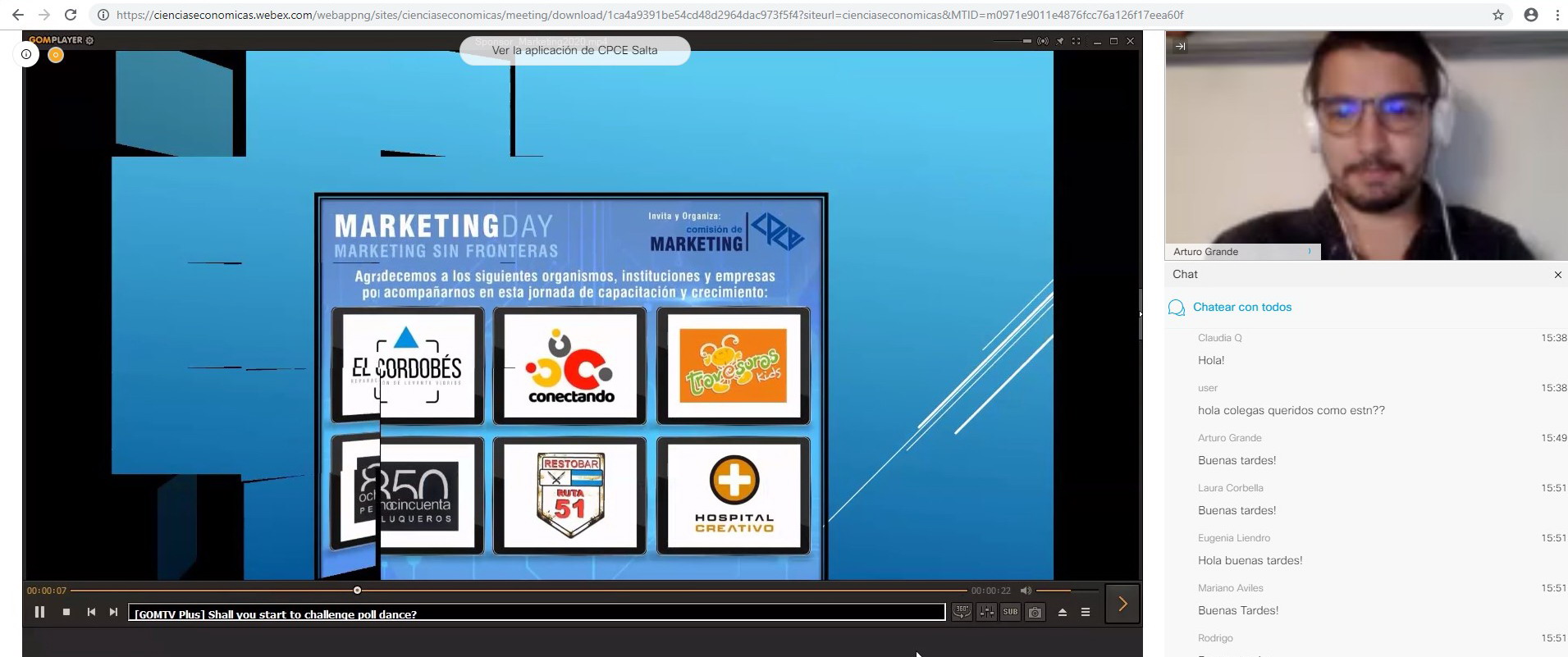Image resolution: width=1568 pixels, height=657 pixels.
Task: Expand the GOM Player side panel arrow
Action: (1122, 605)
